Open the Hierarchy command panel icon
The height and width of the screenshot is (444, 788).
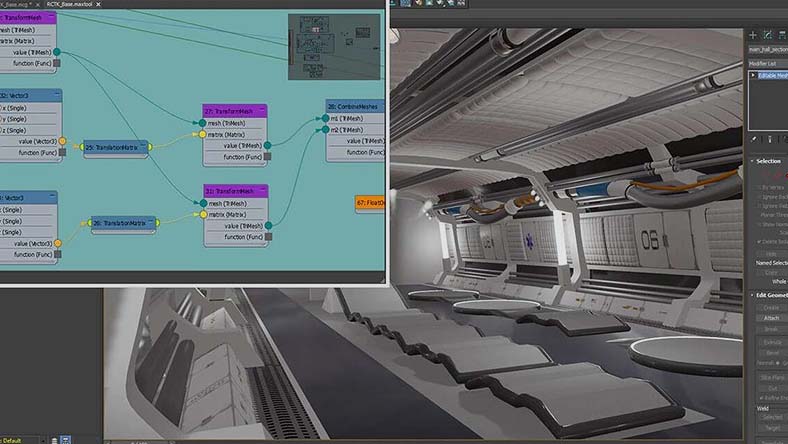coord(782,35)
